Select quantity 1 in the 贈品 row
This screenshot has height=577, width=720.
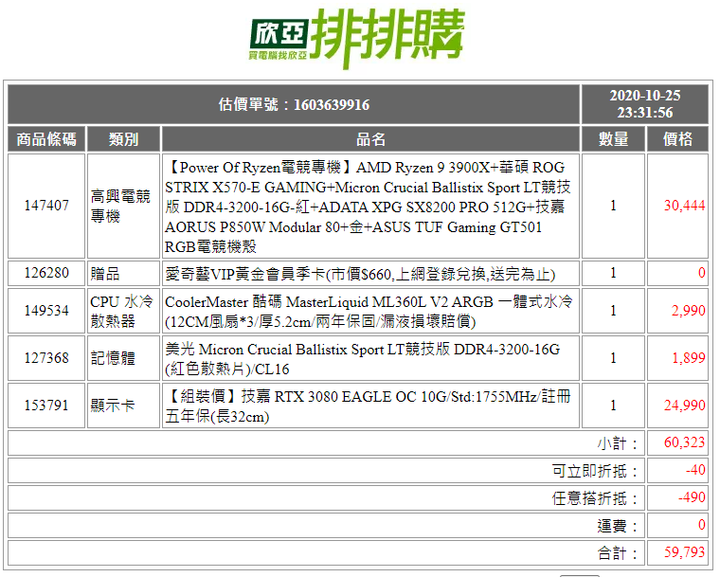point(613,273)
